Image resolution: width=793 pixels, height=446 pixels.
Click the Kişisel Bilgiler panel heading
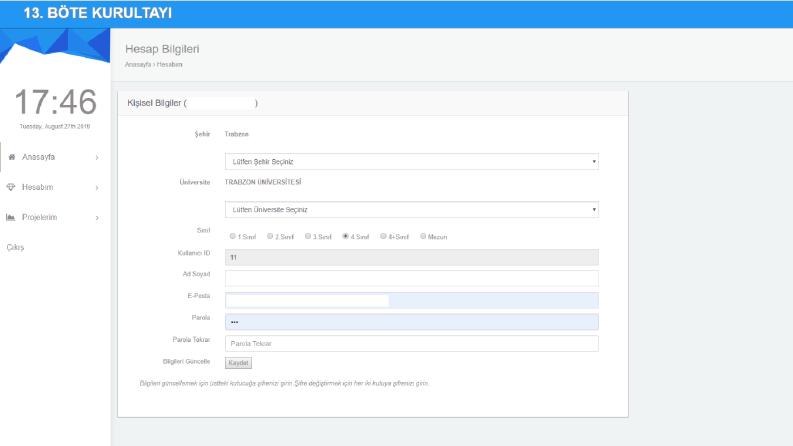192,103
